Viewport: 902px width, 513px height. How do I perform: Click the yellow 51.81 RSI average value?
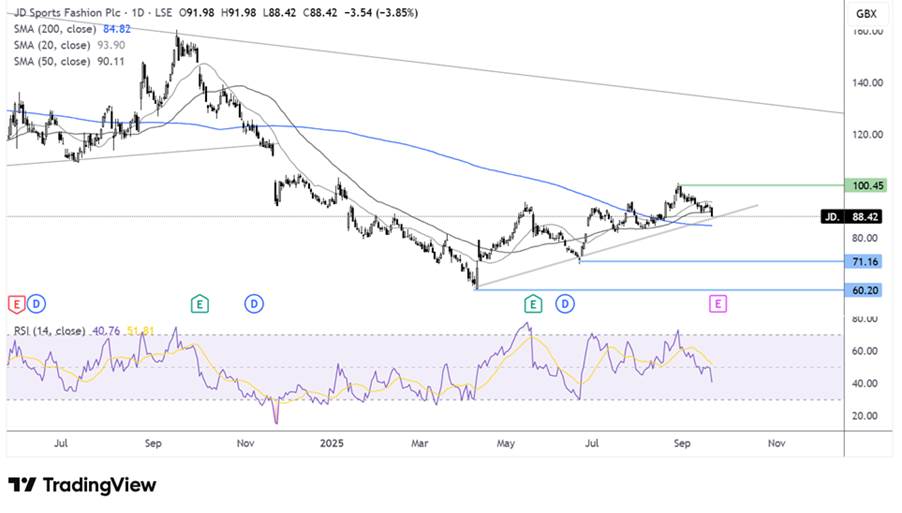141,331
